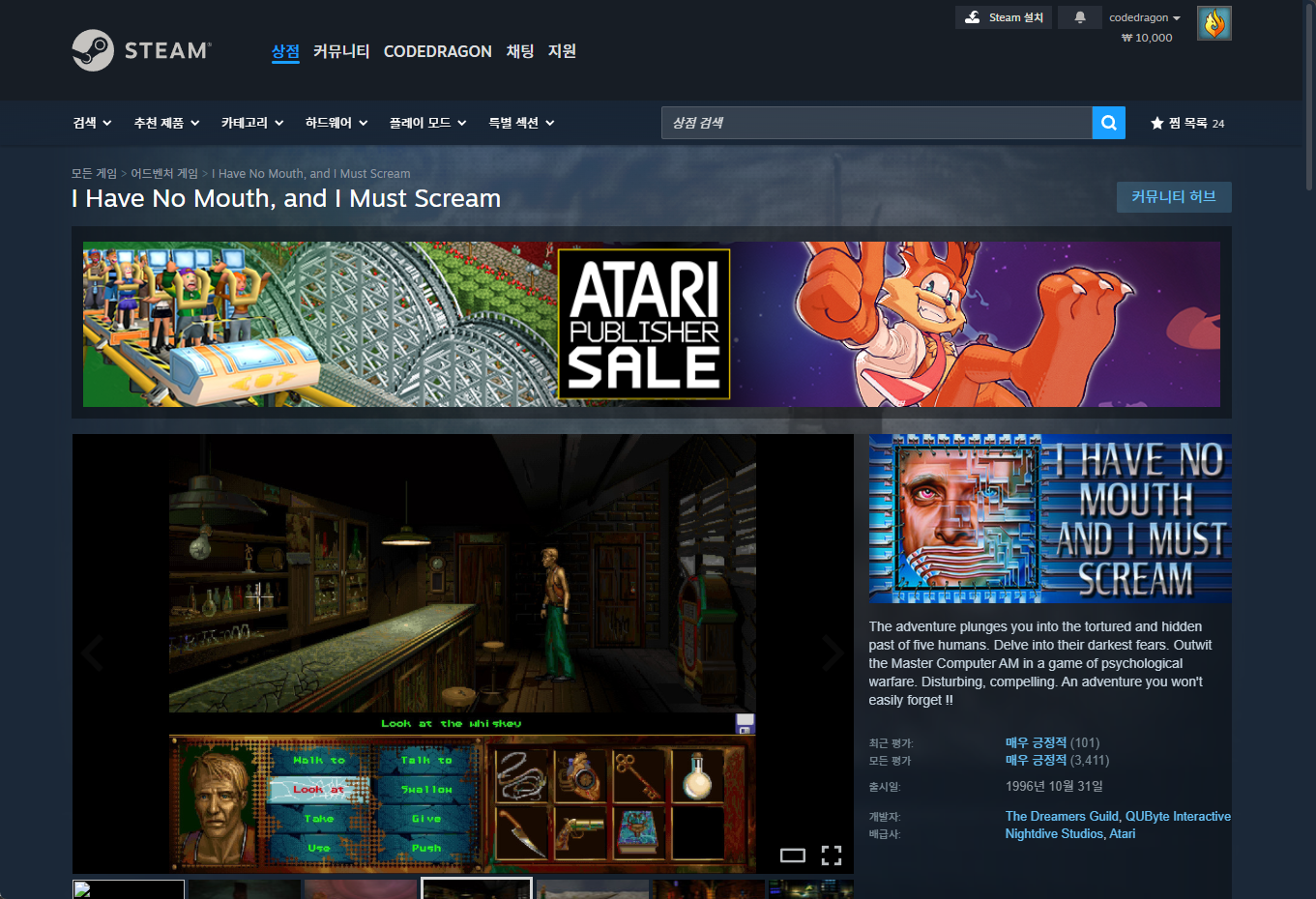1316x899 pixels.
Task: Open the main game screenshot in the viewer
Action: coord(462,653)
